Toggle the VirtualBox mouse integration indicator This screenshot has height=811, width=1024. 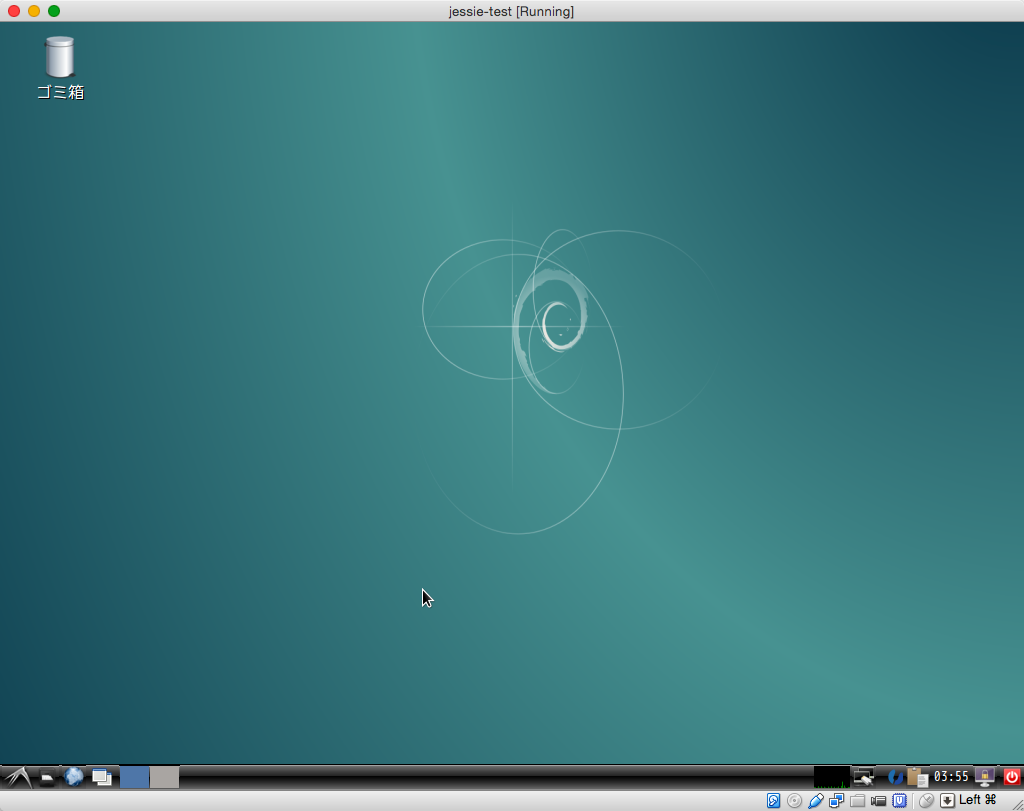coord(926,801)
